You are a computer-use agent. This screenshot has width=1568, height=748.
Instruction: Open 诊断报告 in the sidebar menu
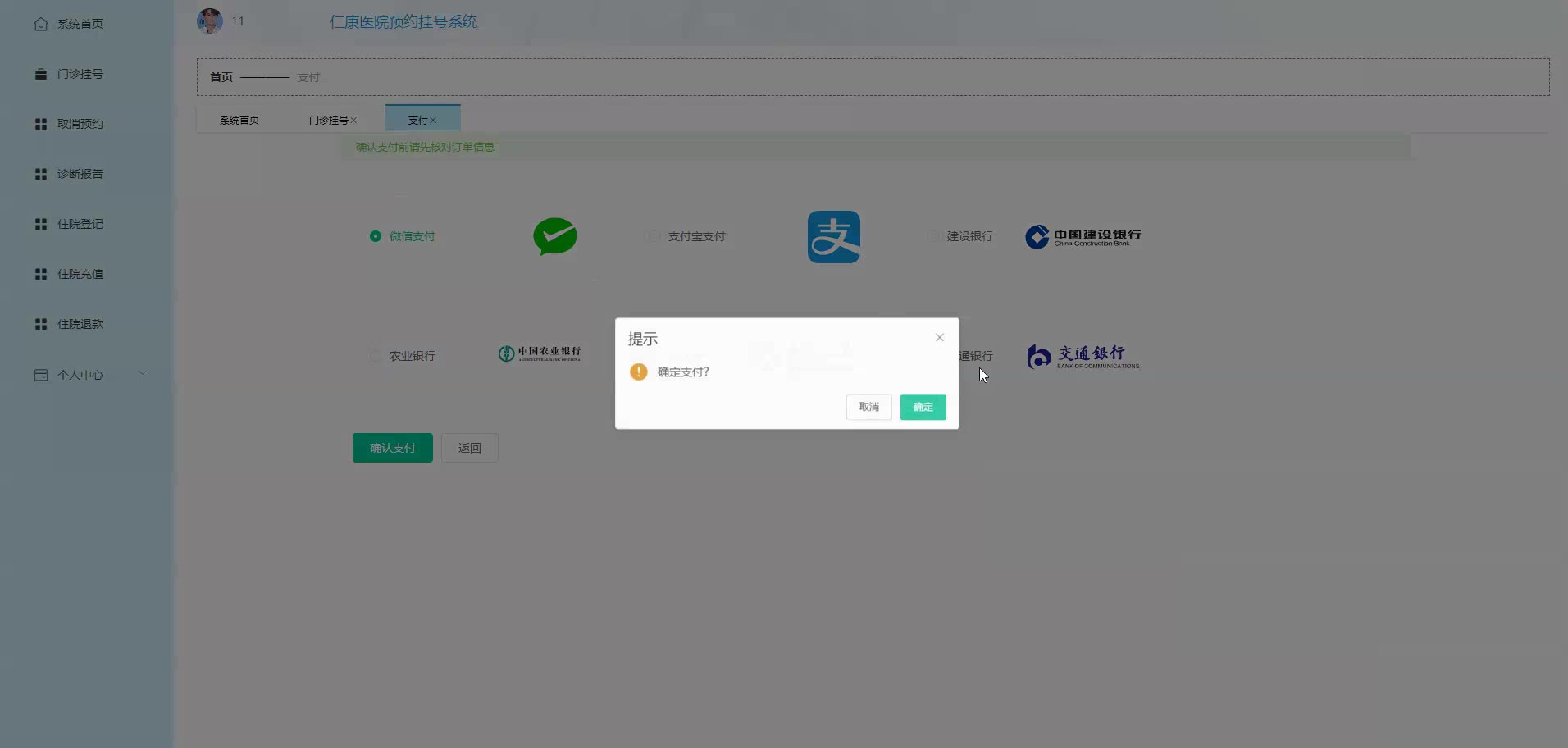pos(80,174)
